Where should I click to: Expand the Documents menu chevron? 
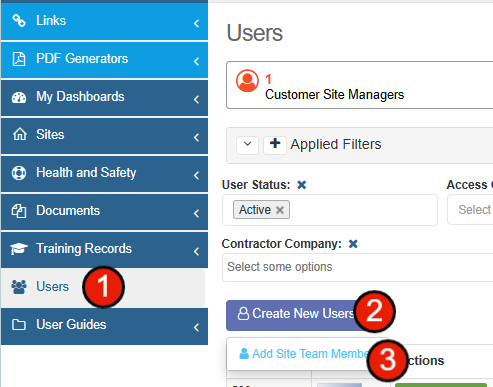[196, 213]
